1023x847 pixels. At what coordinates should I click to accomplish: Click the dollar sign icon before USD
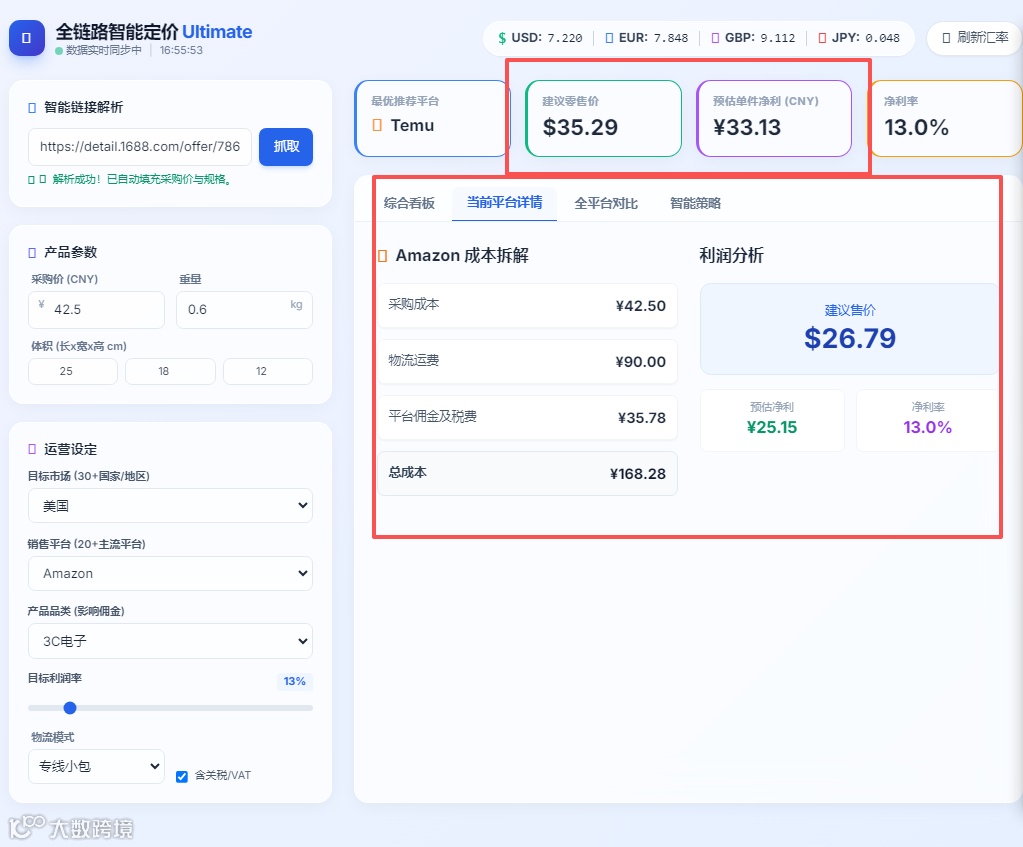click(502, 38)
